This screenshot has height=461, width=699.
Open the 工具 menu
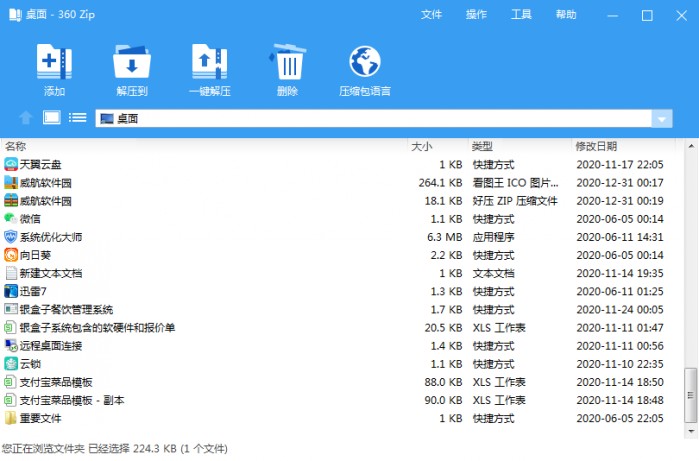(521, 15)
